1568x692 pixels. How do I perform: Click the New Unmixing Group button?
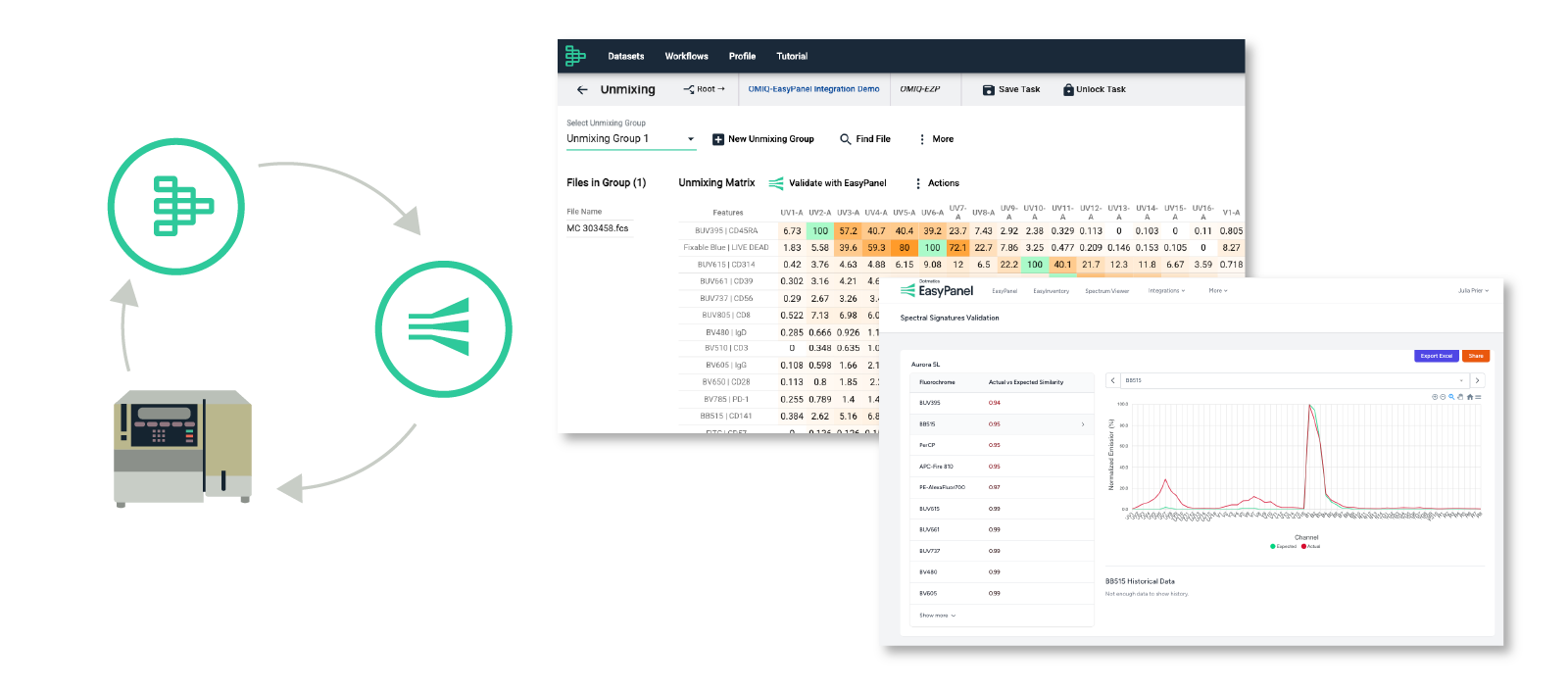[x=763, y=139]
